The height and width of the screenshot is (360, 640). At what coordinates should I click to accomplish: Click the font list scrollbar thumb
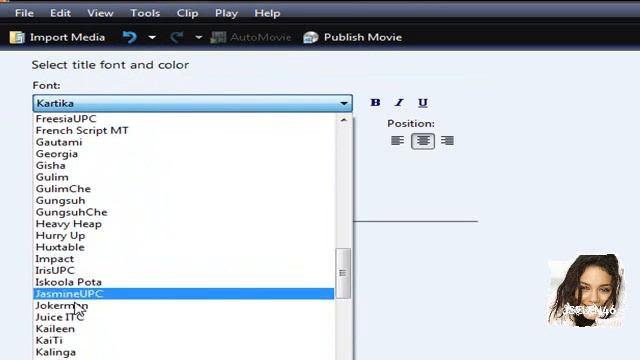(x=343, y=273)
